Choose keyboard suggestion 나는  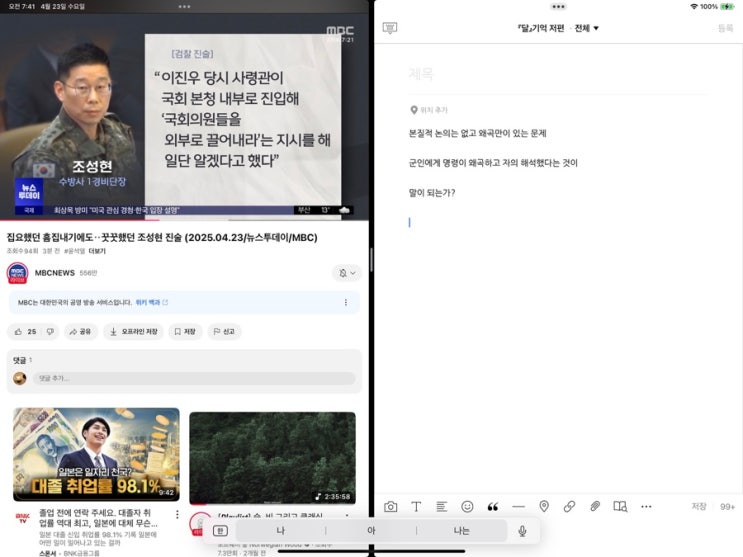point(461,530)
